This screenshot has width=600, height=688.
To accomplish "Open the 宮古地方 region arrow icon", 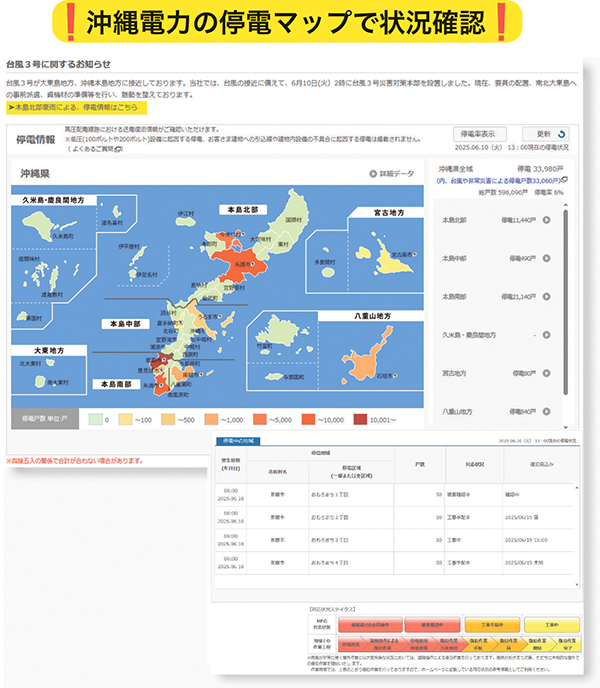I will coord(546,373).
